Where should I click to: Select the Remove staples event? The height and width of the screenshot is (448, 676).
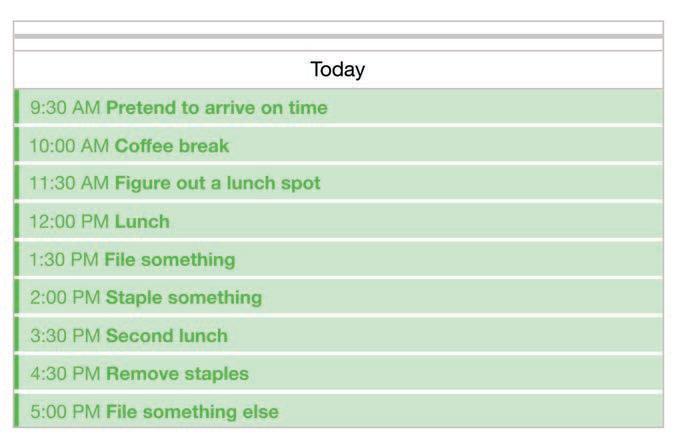tap(177, 374)
